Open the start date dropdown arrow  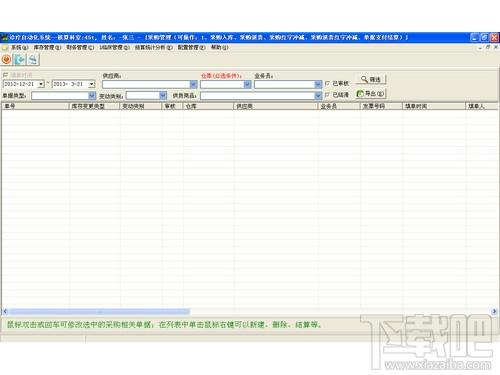[x=41, y=84]
